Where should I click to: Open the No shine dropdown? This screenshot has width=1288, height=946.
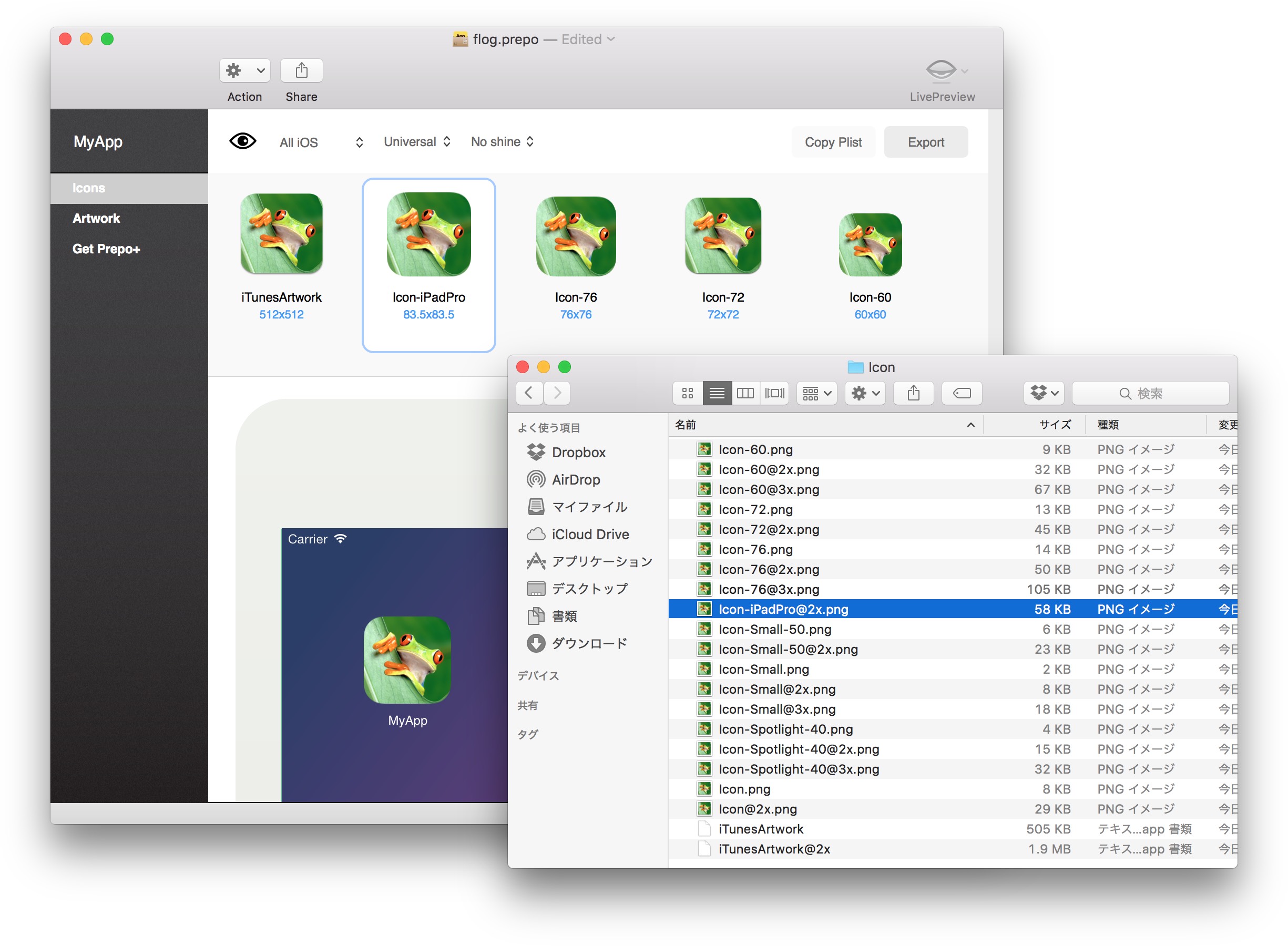tap(502, 141)
